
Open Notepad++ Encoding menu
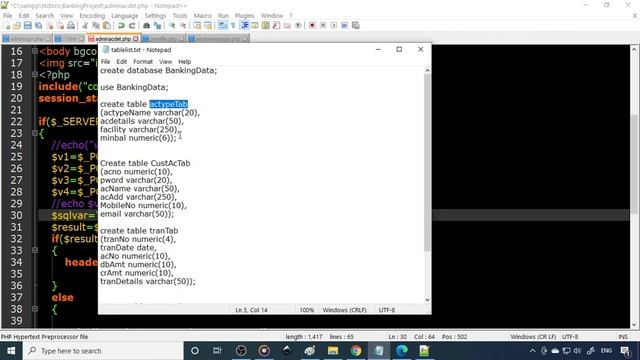click(92, 16)
